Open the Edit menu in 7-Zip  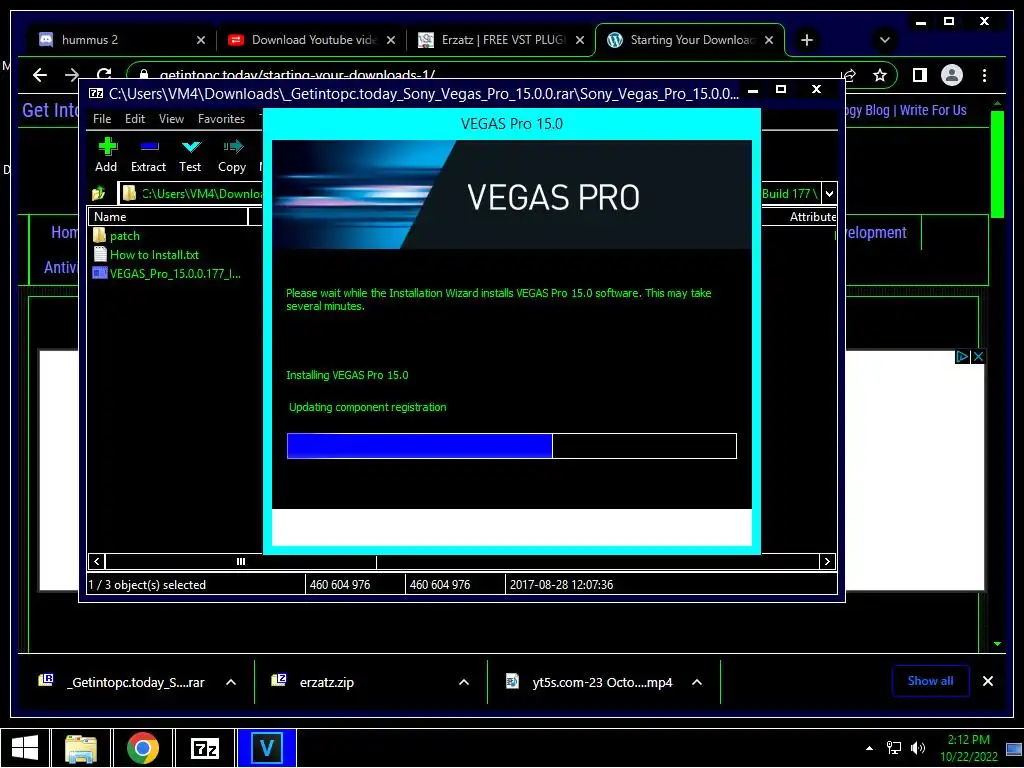(x=135, y=119)
